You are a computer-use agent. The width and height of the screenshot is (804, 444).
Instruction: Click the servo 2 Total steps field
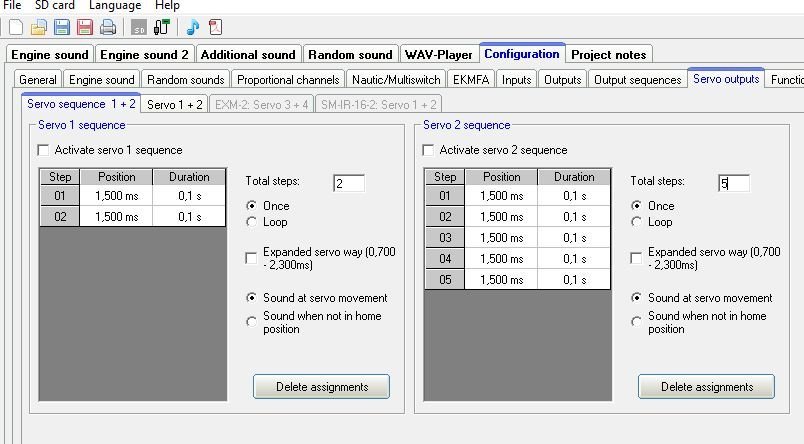(733, 182)
